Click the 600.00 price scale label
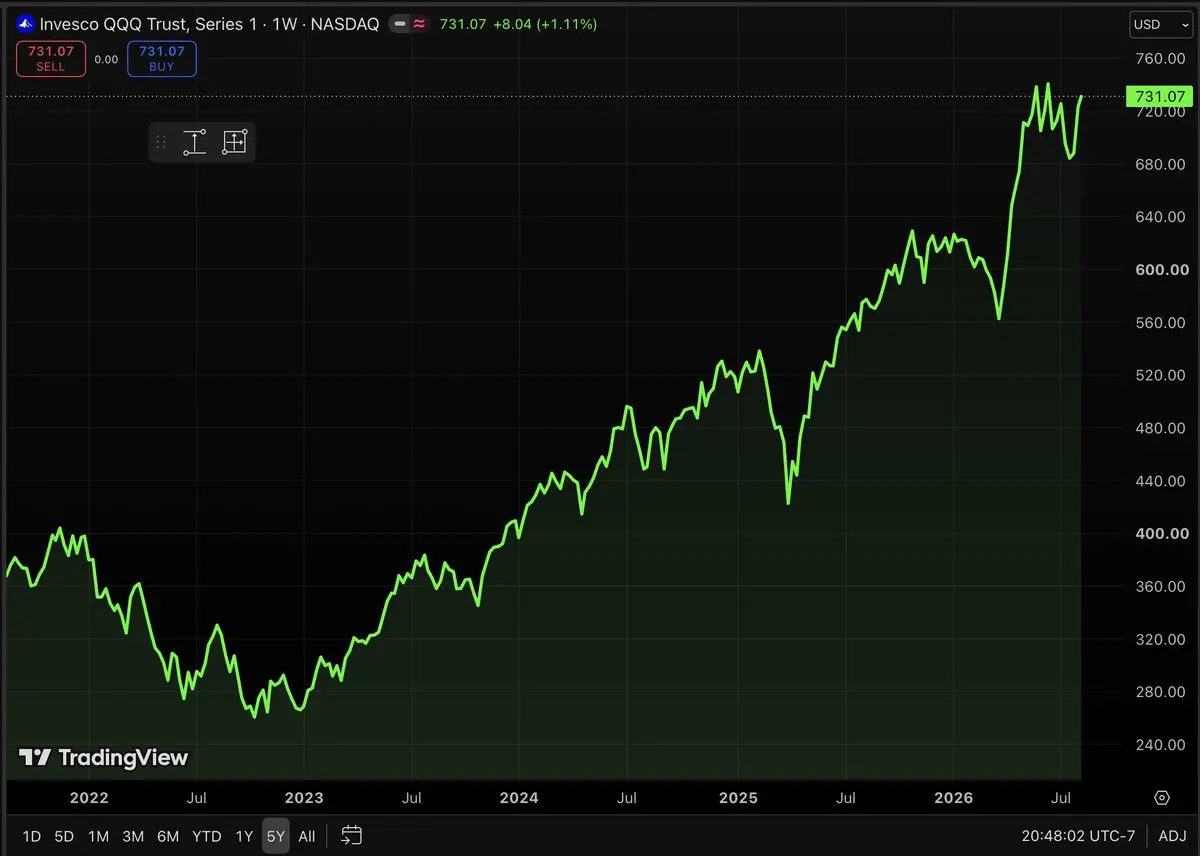 point(1160,270)
